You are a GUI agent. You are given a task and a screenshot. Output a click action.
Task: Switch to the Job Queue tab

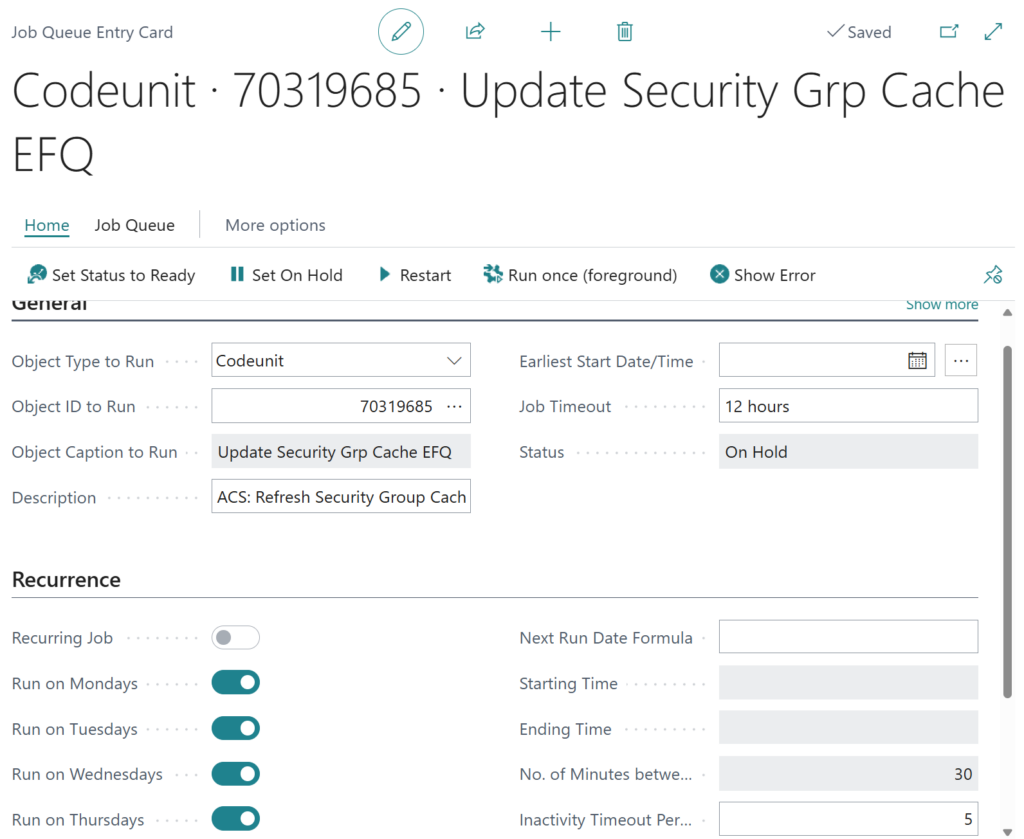pyautogui.click(x=135, y=225)
